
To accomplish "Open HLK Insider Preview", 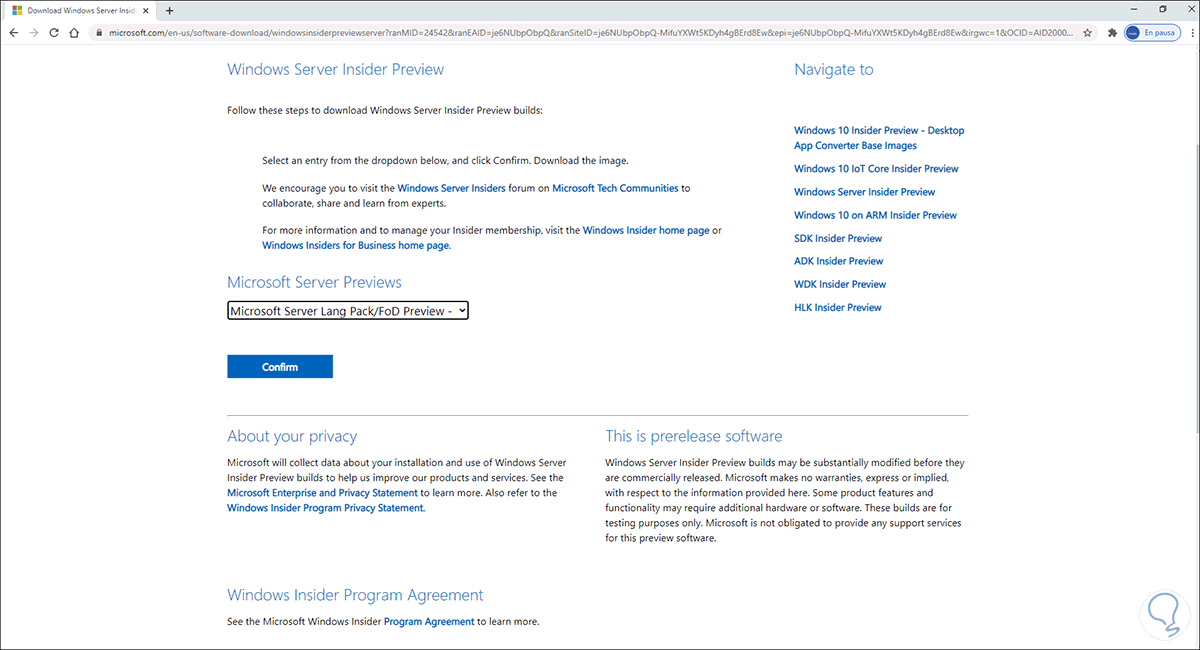I will [837, 307].
